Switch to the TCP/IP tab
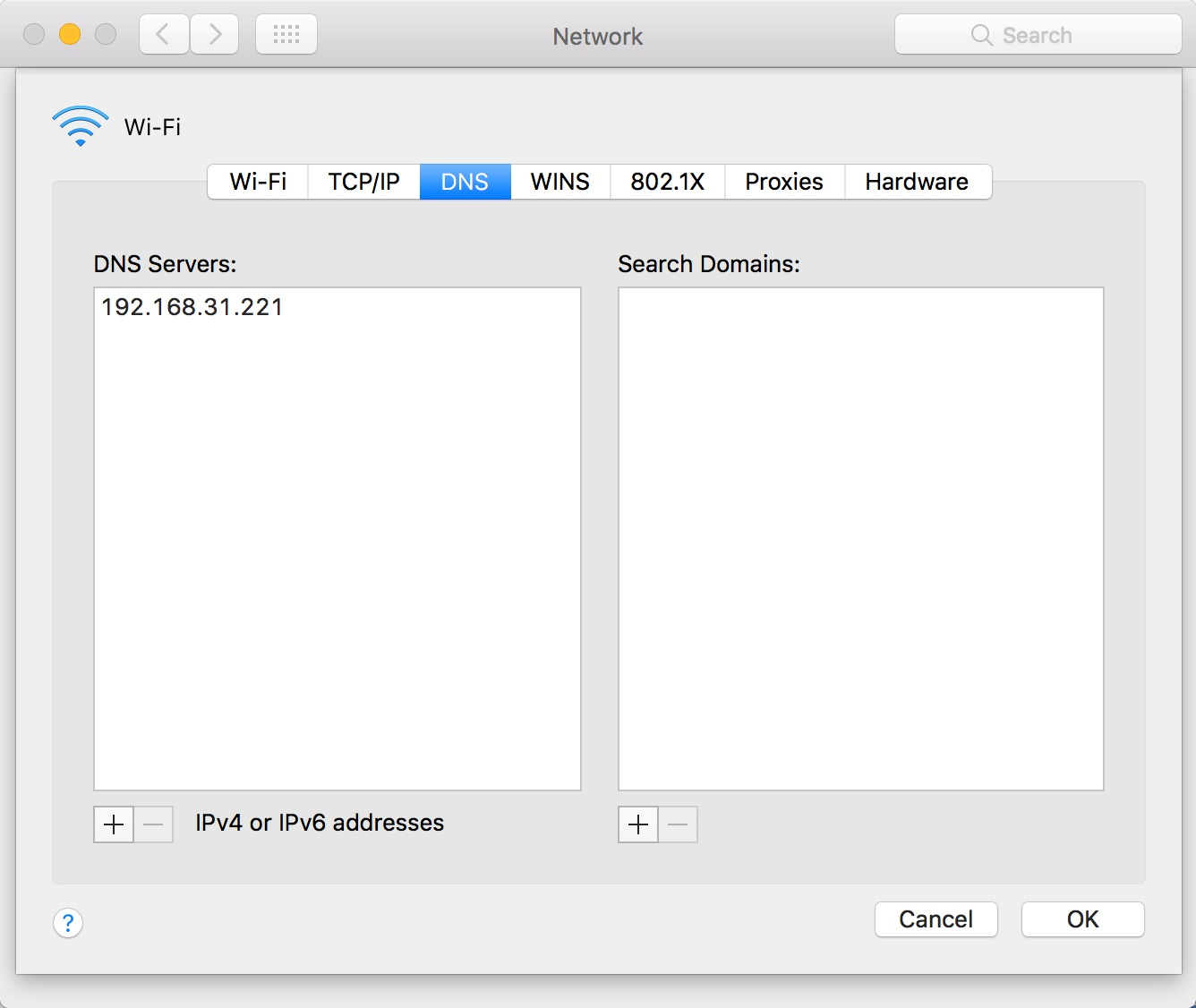 (x=363, y=182)
